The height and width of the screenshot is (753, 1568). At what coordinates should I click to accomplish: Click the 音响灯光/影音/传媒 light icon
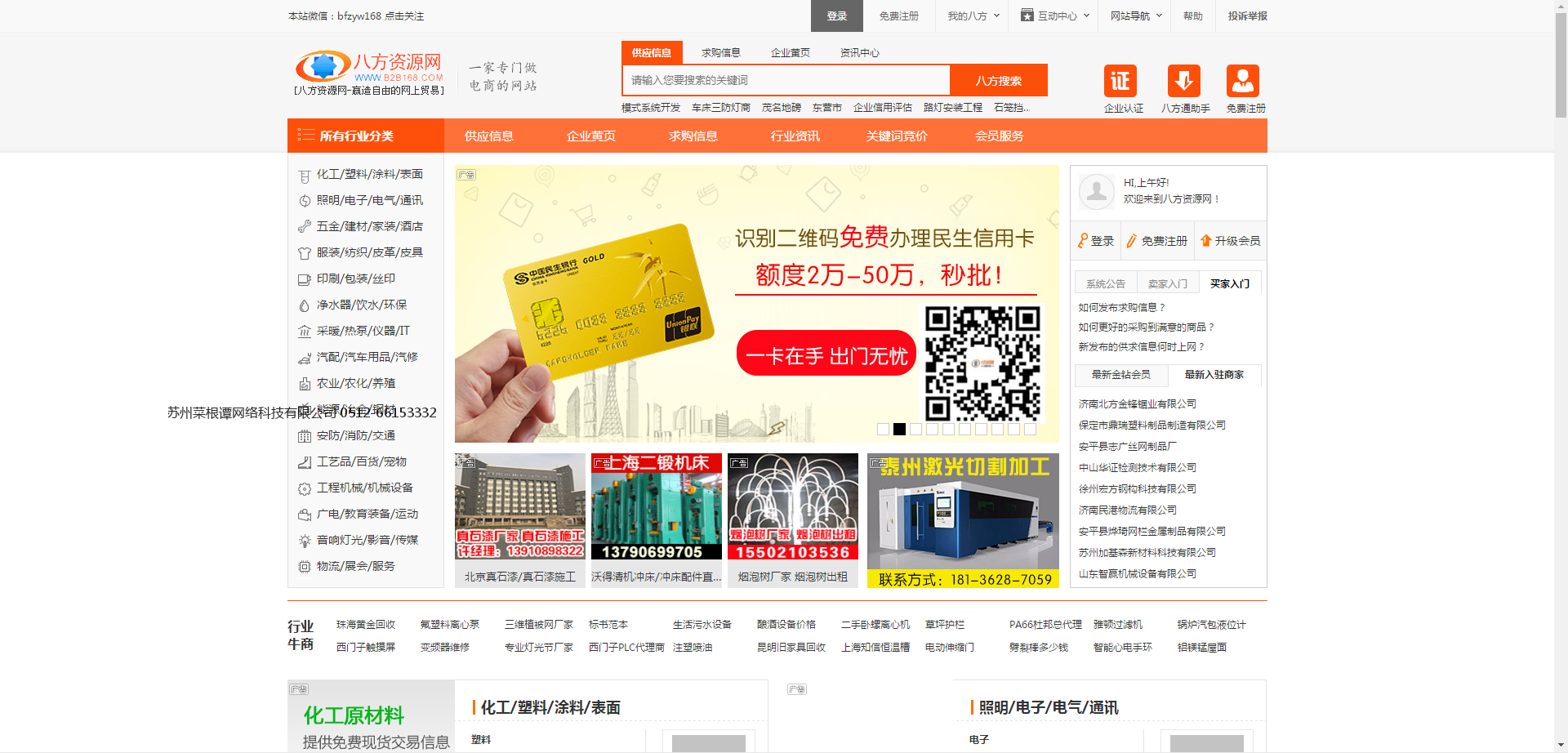tap(305, 541)
